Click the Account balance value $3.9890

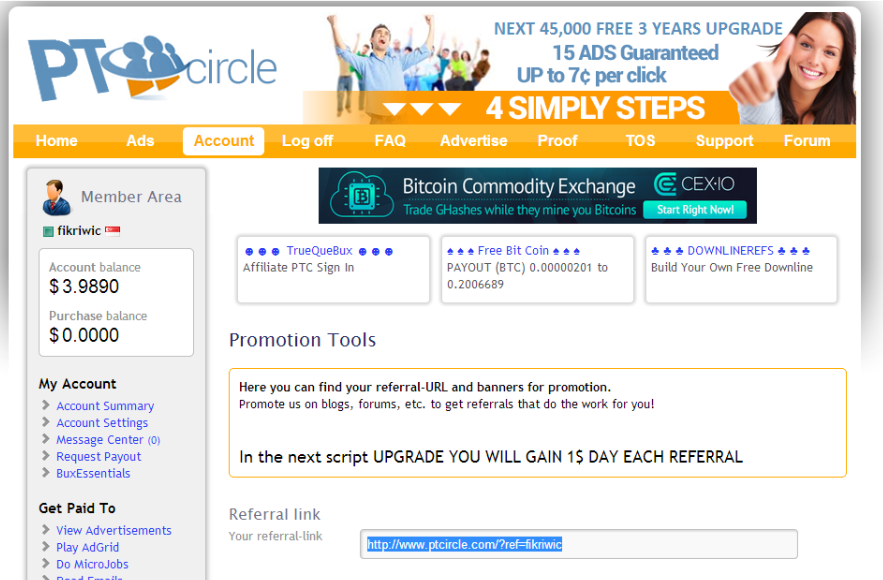click(x=84, y=287)
